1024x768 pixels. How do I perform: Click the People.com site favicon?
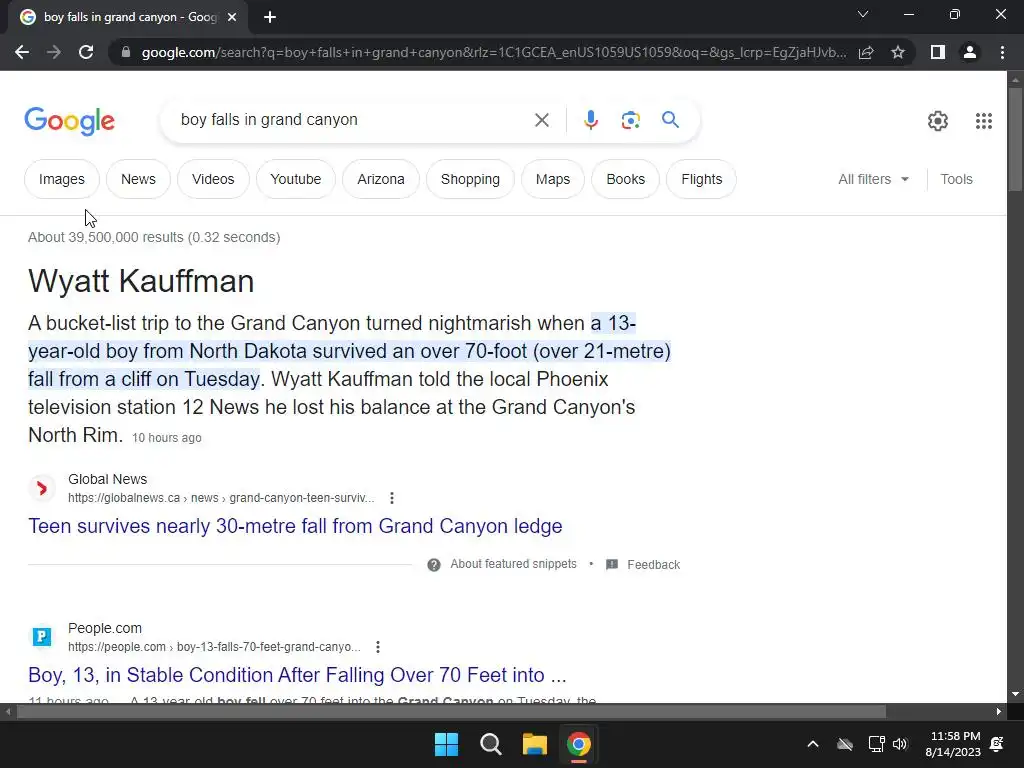tap(42, 637)
